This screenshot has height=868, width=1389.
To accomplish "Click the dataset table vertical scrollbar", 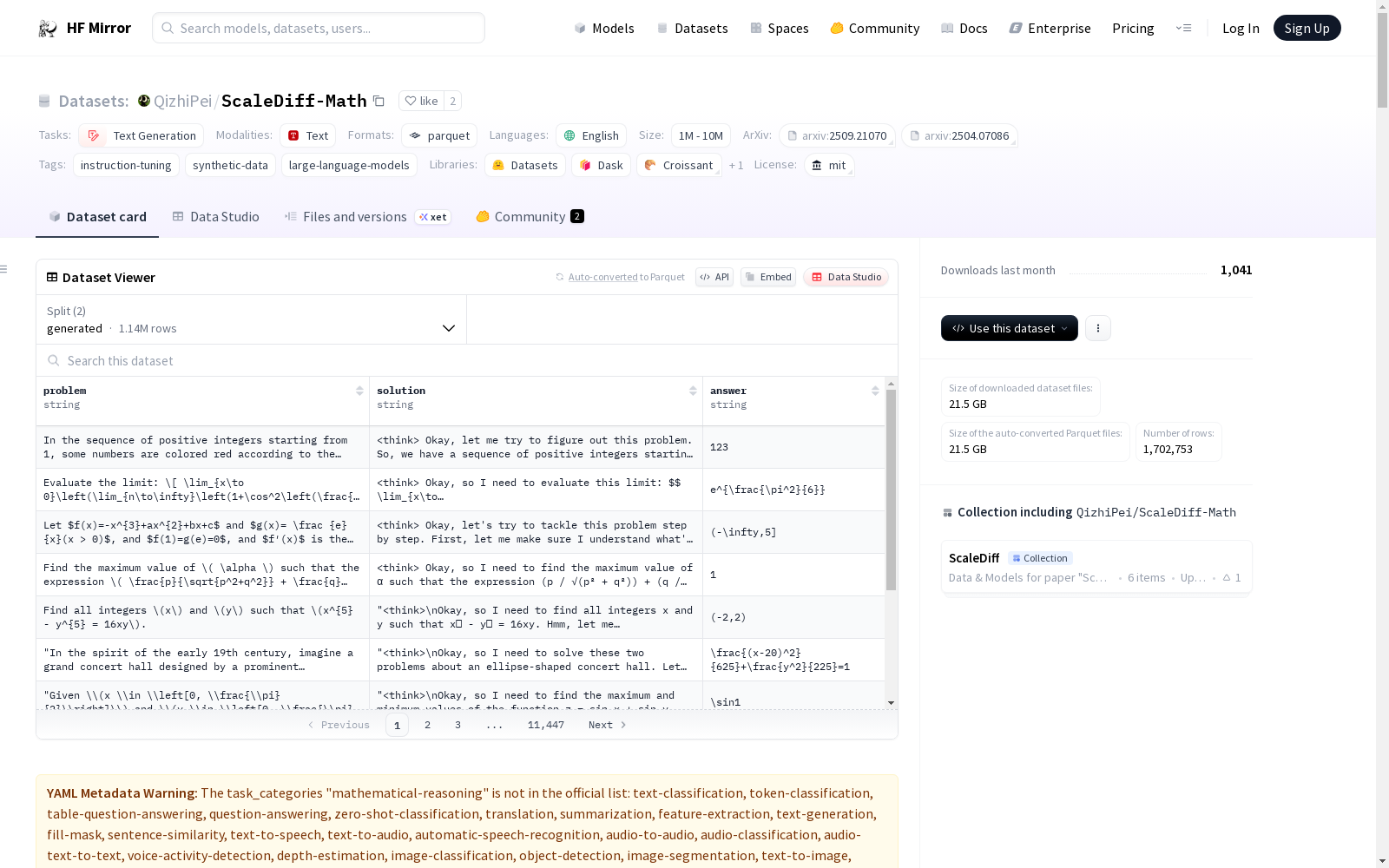I will [x=891, y=490].
